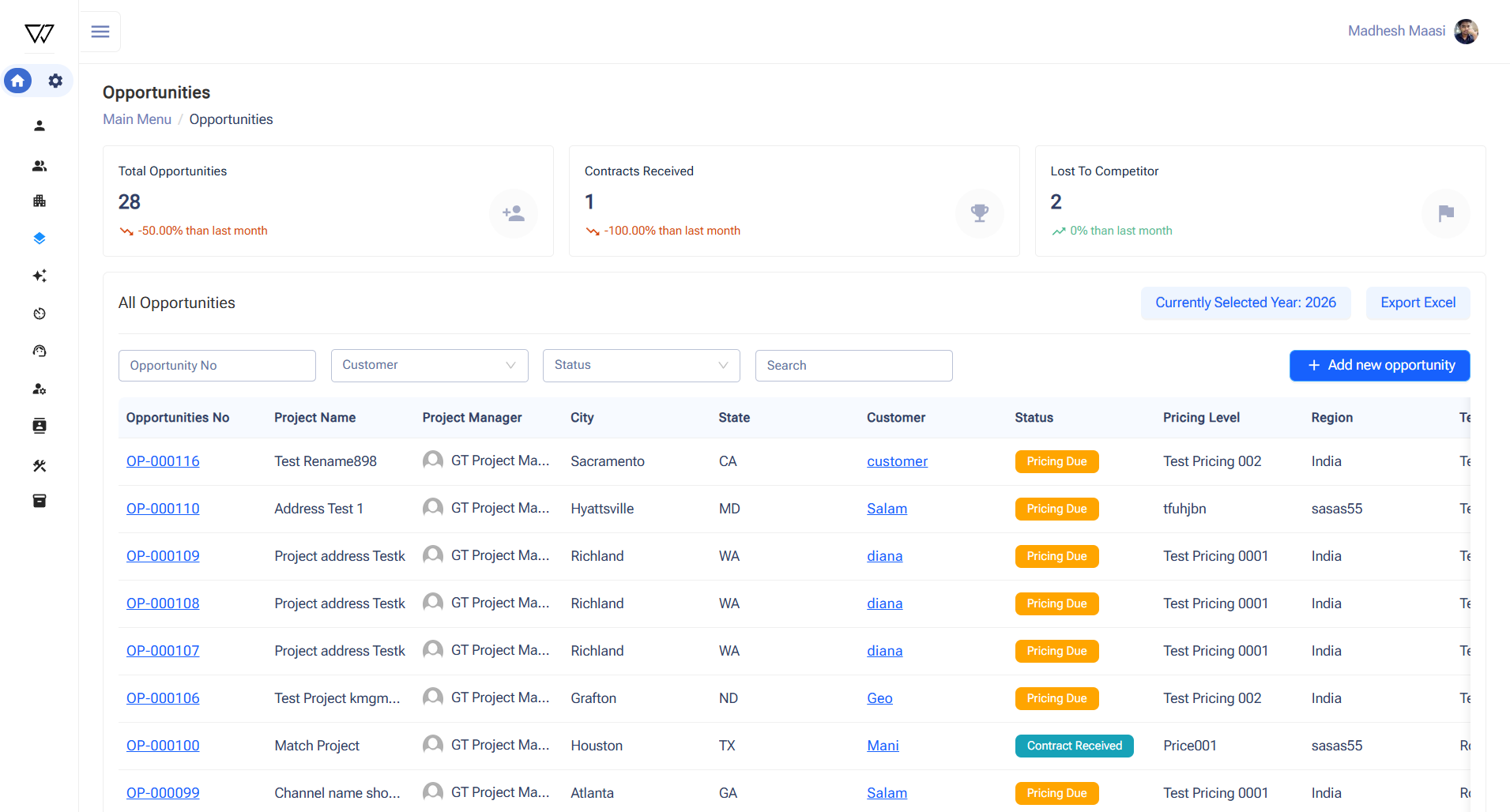
Task: Open the Currently Selected Year 2026 selector
Action: pos(1245,303)
